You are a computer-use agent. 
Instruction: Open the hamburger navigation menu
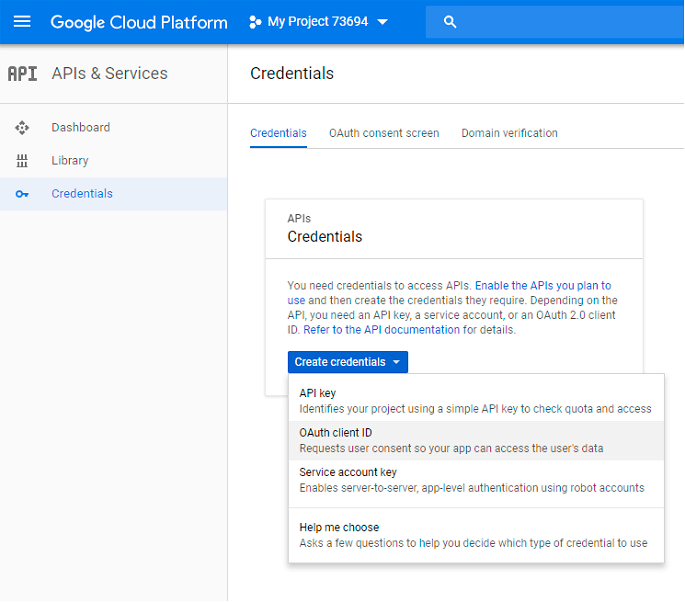point(22,21)
